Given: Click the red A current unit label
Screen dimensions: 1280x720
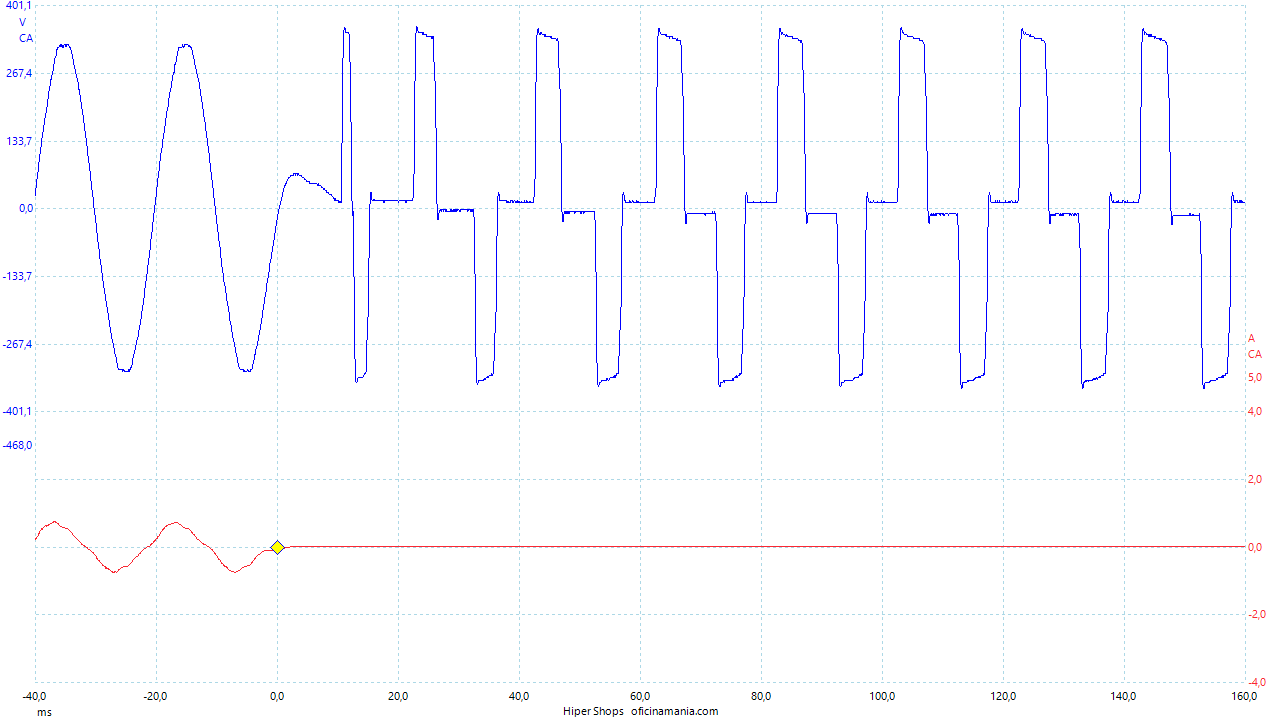Looking at the screenshot, I should coord(1251,338).
